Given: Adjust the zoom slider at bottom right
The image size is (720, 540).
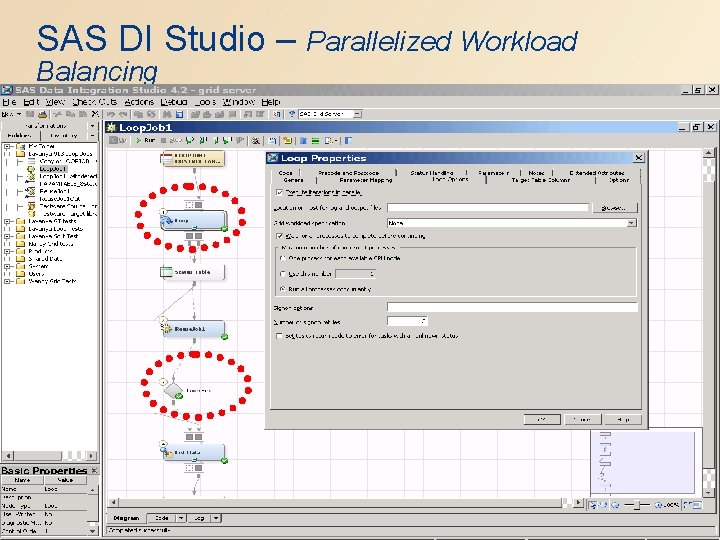Looking at the screenshot, I should pyautogui.click(x=636, y=505).
